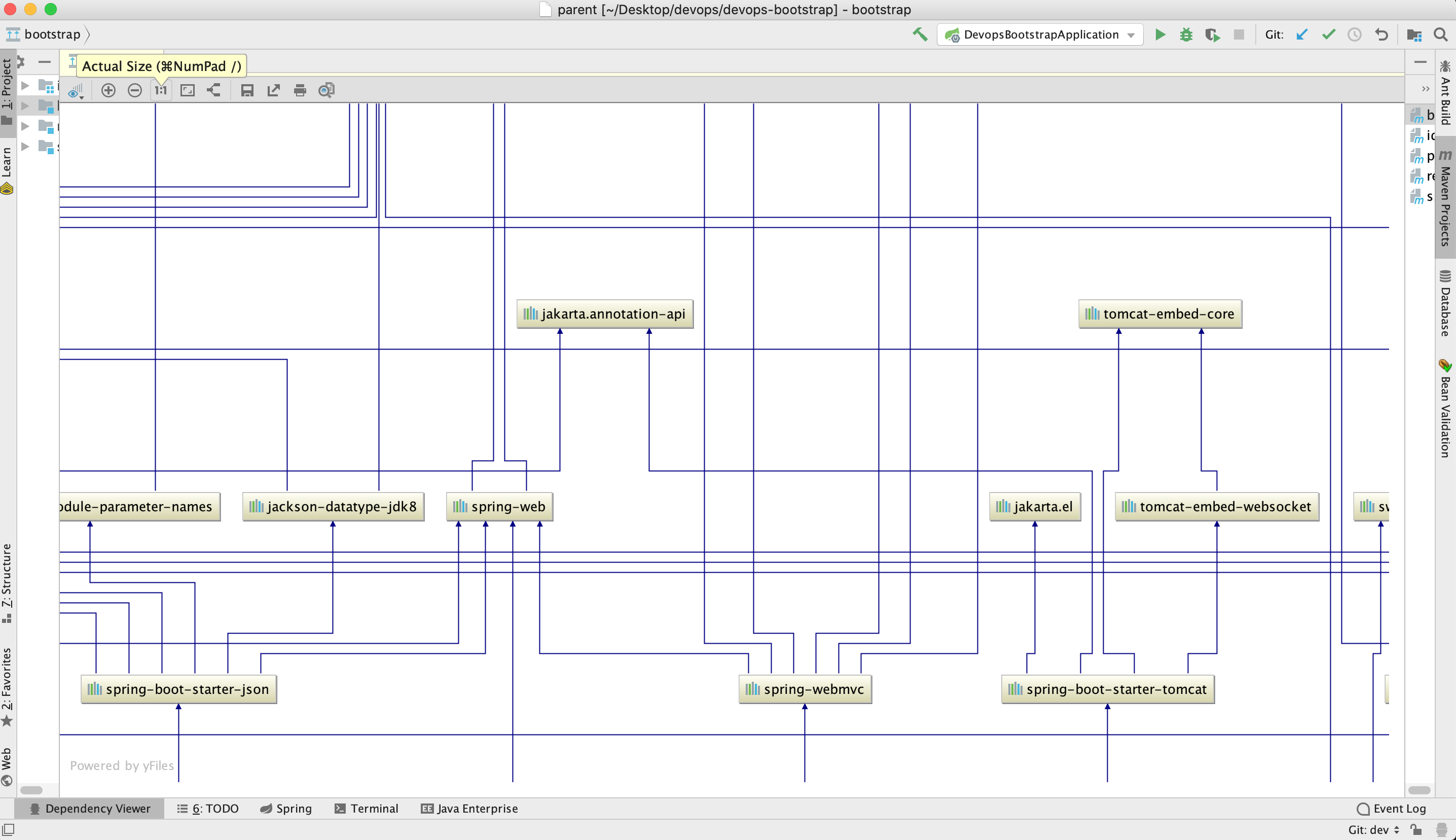This screenshot has height=840, width=1456.
Task: Apply the current layout icon
Action: click(214, 91)
